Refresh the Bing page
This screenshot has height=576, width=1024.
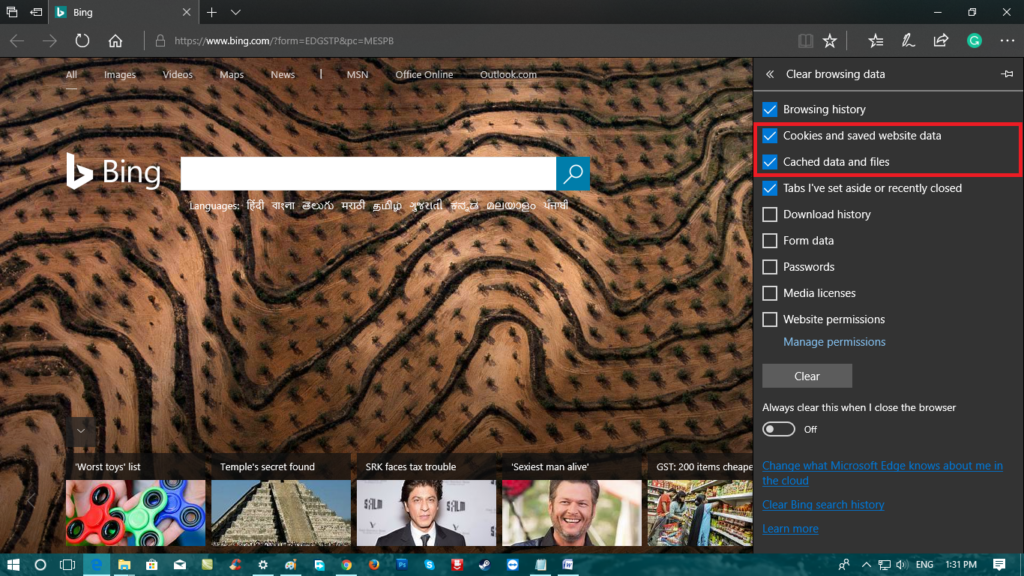coord(82,40)
